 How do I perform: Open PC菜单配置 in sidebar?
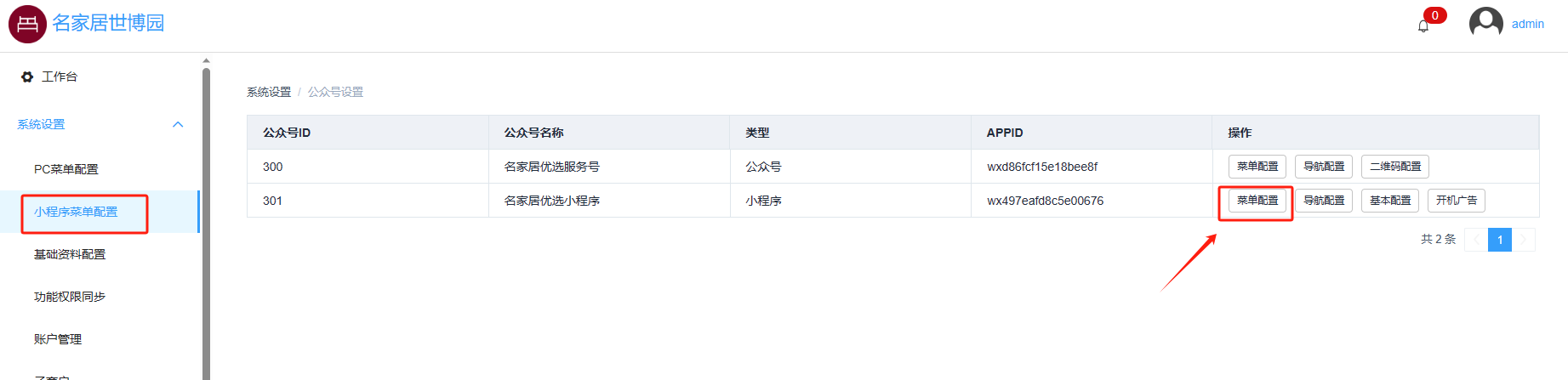pos(66,169)
